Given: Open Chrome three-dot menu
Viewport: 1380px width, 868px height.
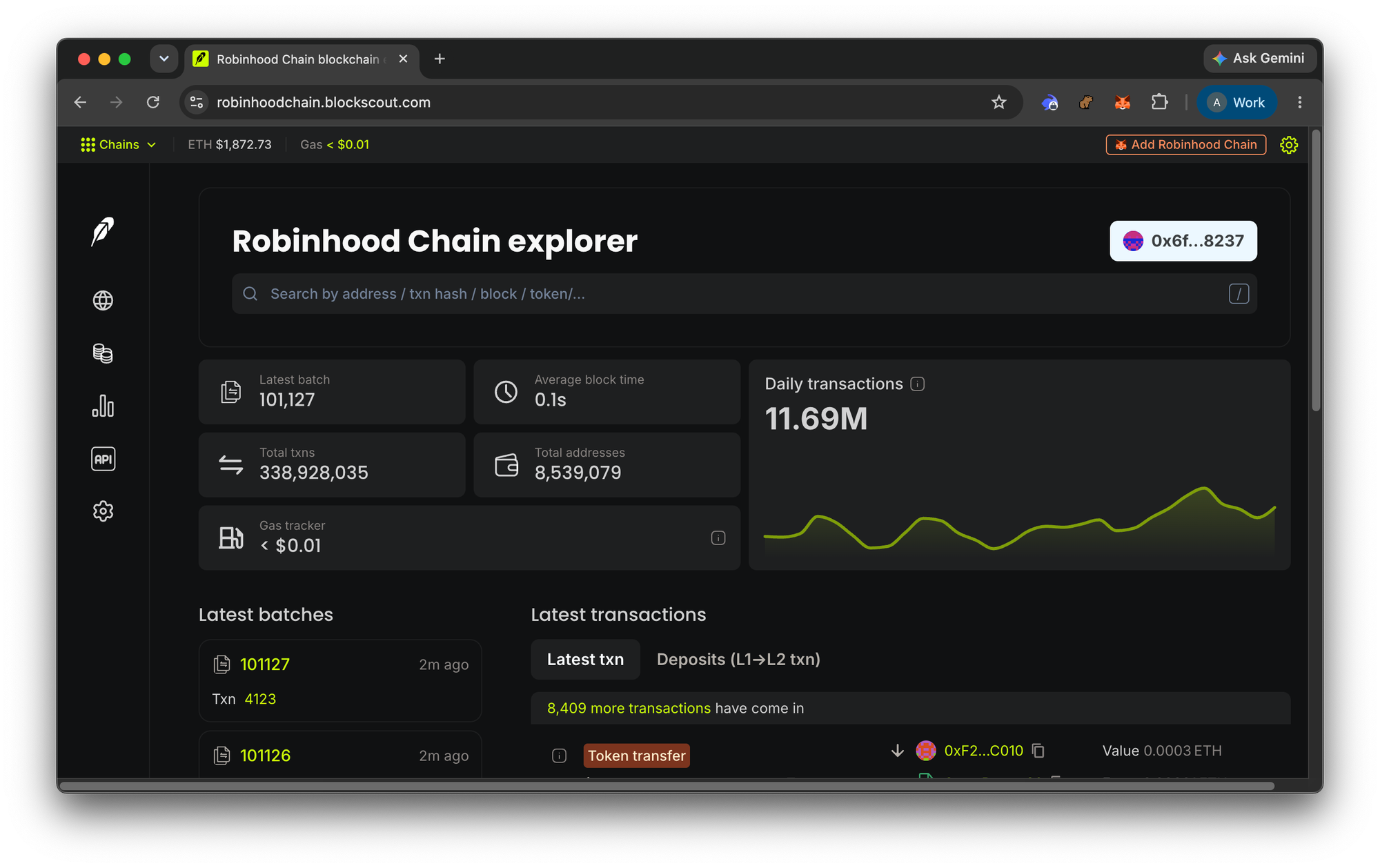Looking at the screenshot, I should 1300,103.
